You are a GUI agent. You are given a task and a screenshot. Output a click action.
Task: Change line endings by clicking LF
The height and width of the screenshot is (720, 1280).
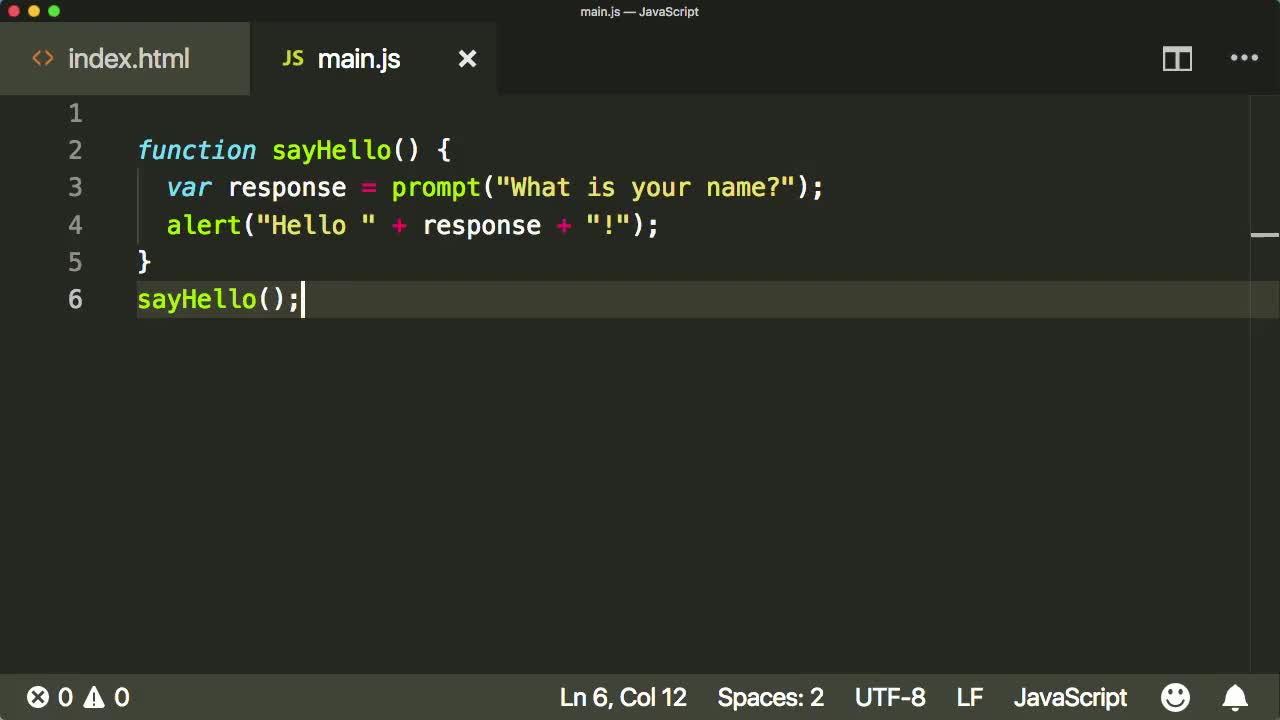coord(969,697)
